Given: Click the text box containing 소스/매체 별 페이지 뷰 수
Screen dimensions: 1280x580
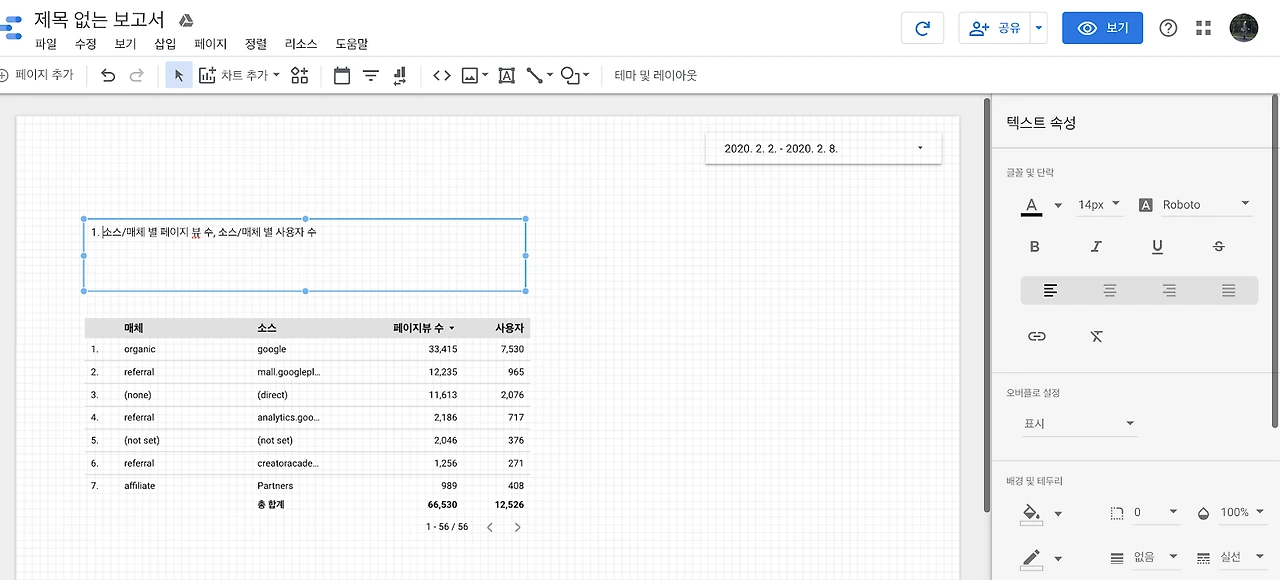Looking at the screenshot, I should 305,255.
